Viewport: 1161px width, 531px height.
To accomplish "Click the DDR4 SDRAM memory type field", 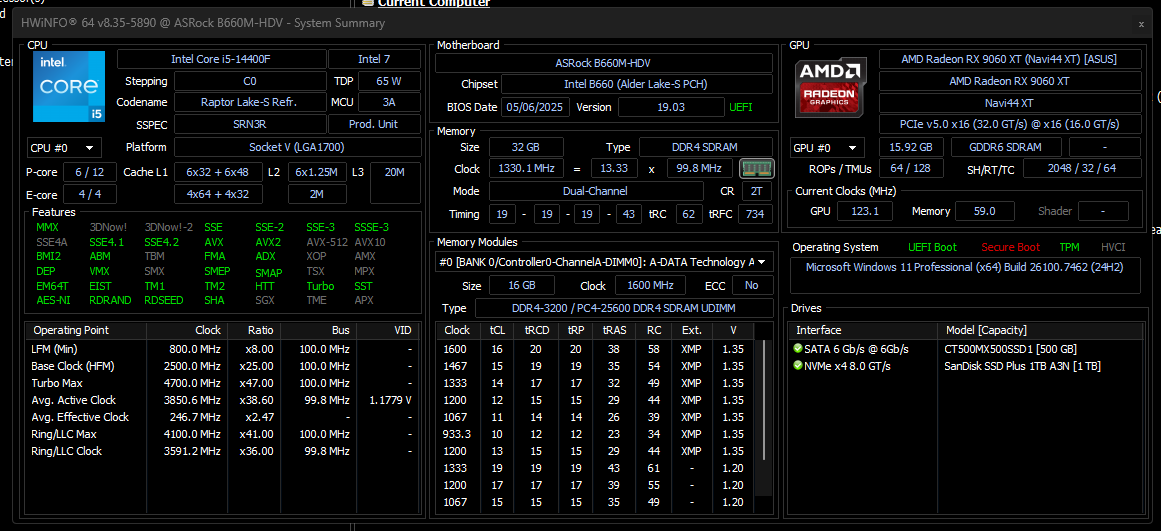I will pyautogui.click(x=706, y=147).
